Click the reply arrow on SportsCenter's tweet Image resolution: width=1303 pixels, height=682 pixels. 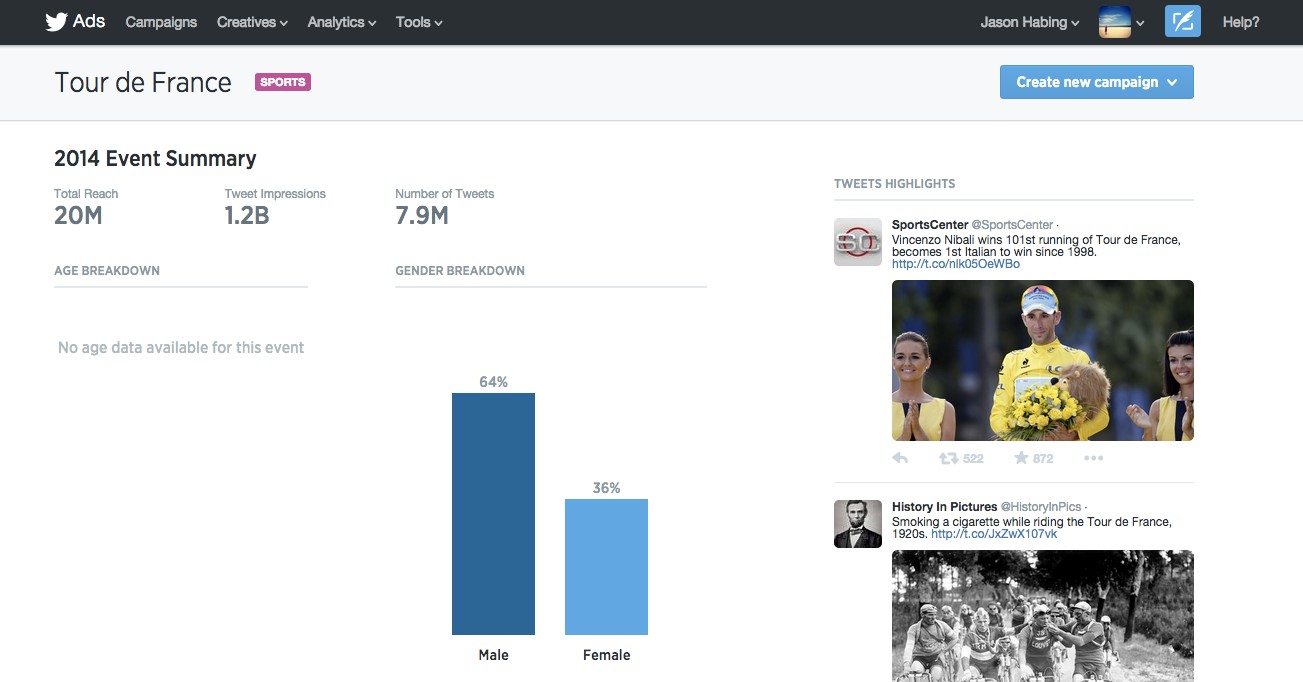pos(899,457)
